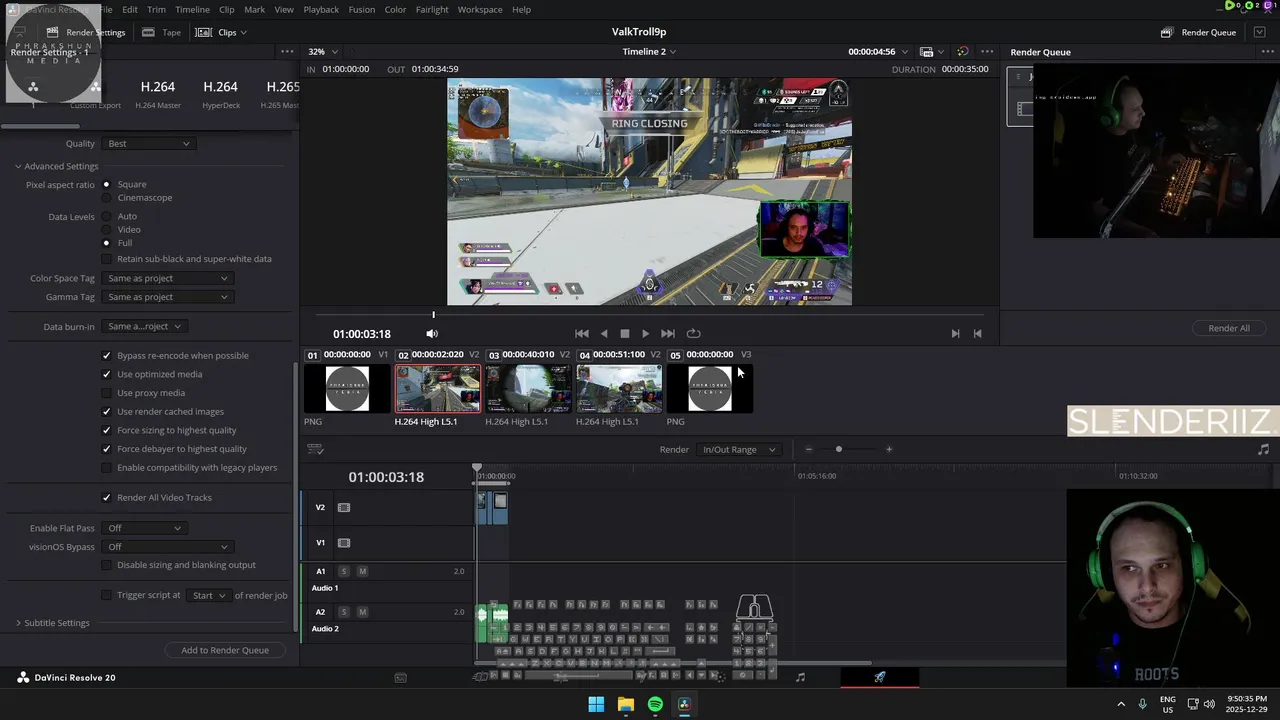Screen dimensions: 1280x720
Task: Click the Render Queue toolbar icon
Action: [1166, 32]
